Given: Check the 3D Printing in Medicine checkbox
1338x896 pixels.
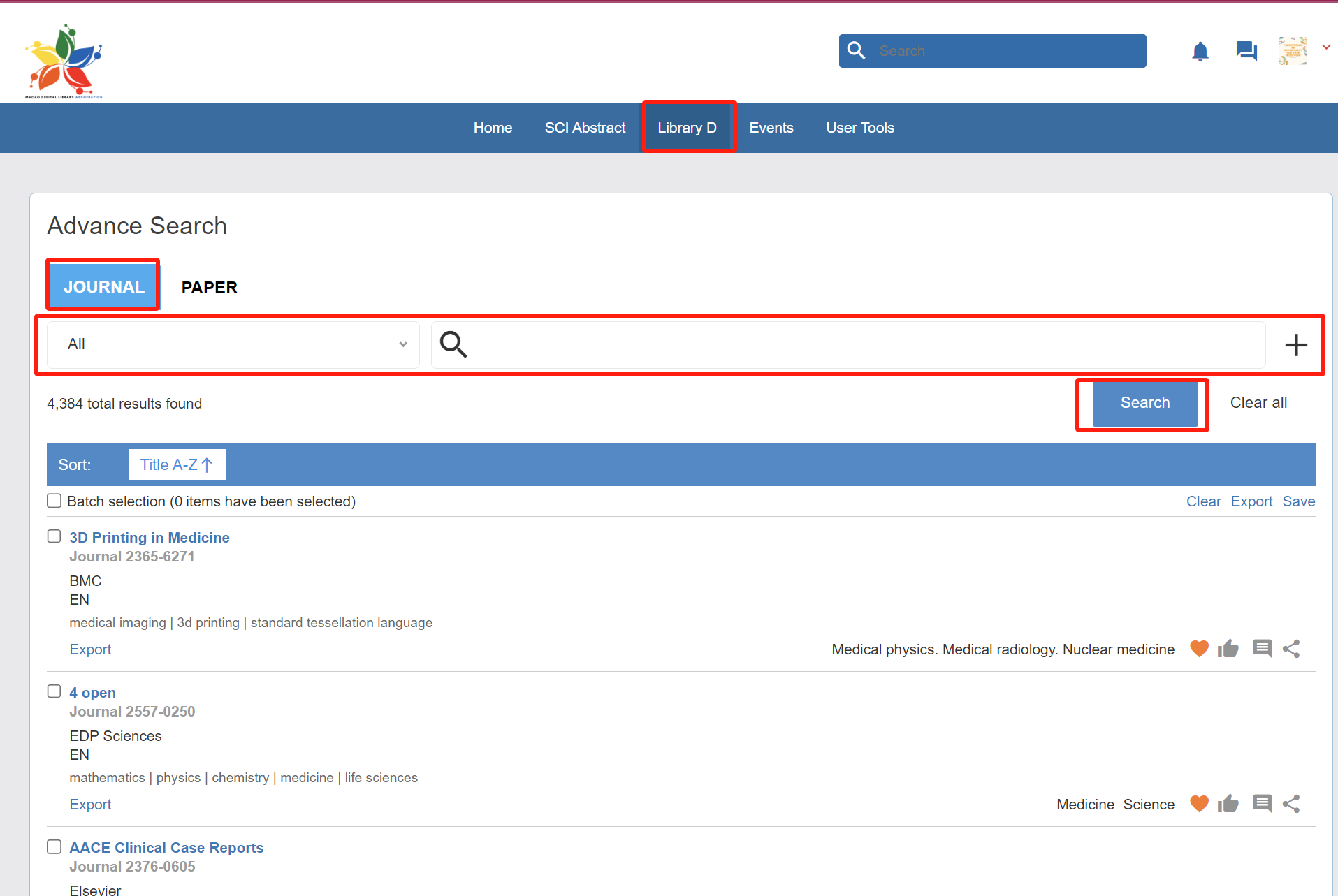Looking at the screenshot, I should [54, 536].
